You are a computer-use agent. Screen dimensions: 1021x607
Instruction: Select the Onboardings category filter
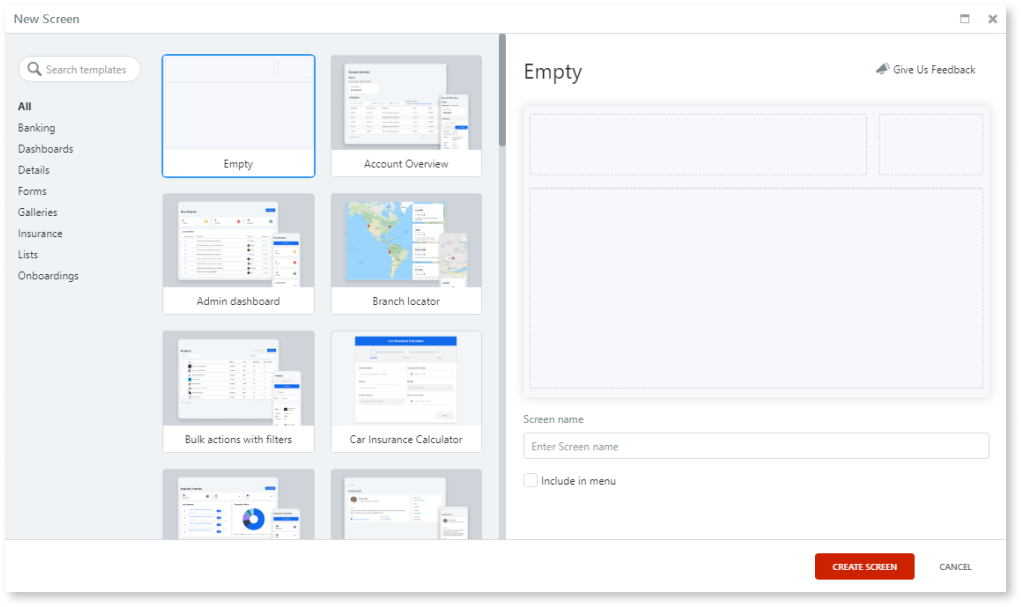(x=48, y=275)
